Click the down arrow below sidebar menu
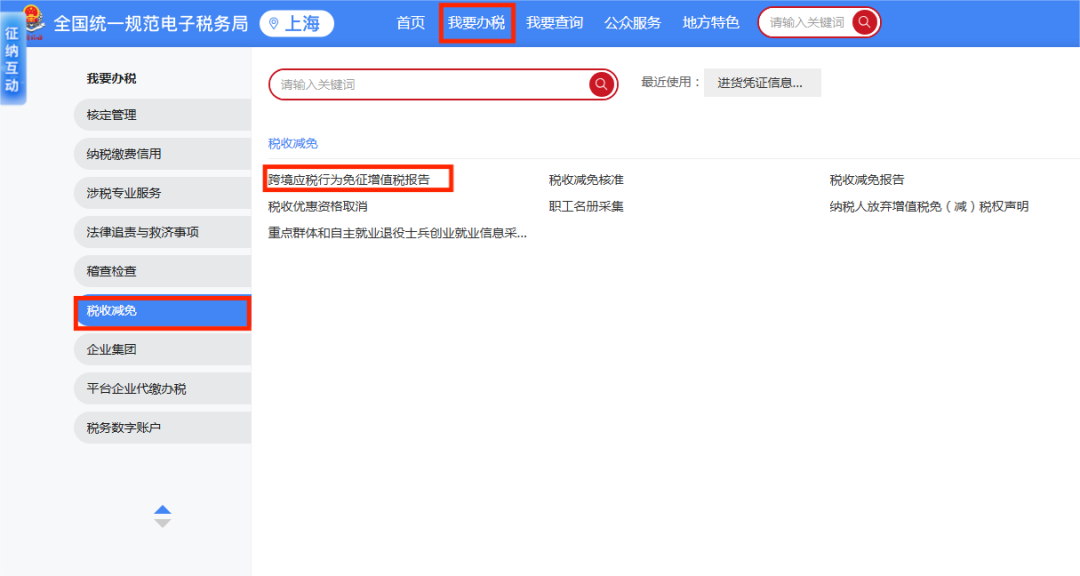This screenshot has height=576, width=1080. coord(162,523)
